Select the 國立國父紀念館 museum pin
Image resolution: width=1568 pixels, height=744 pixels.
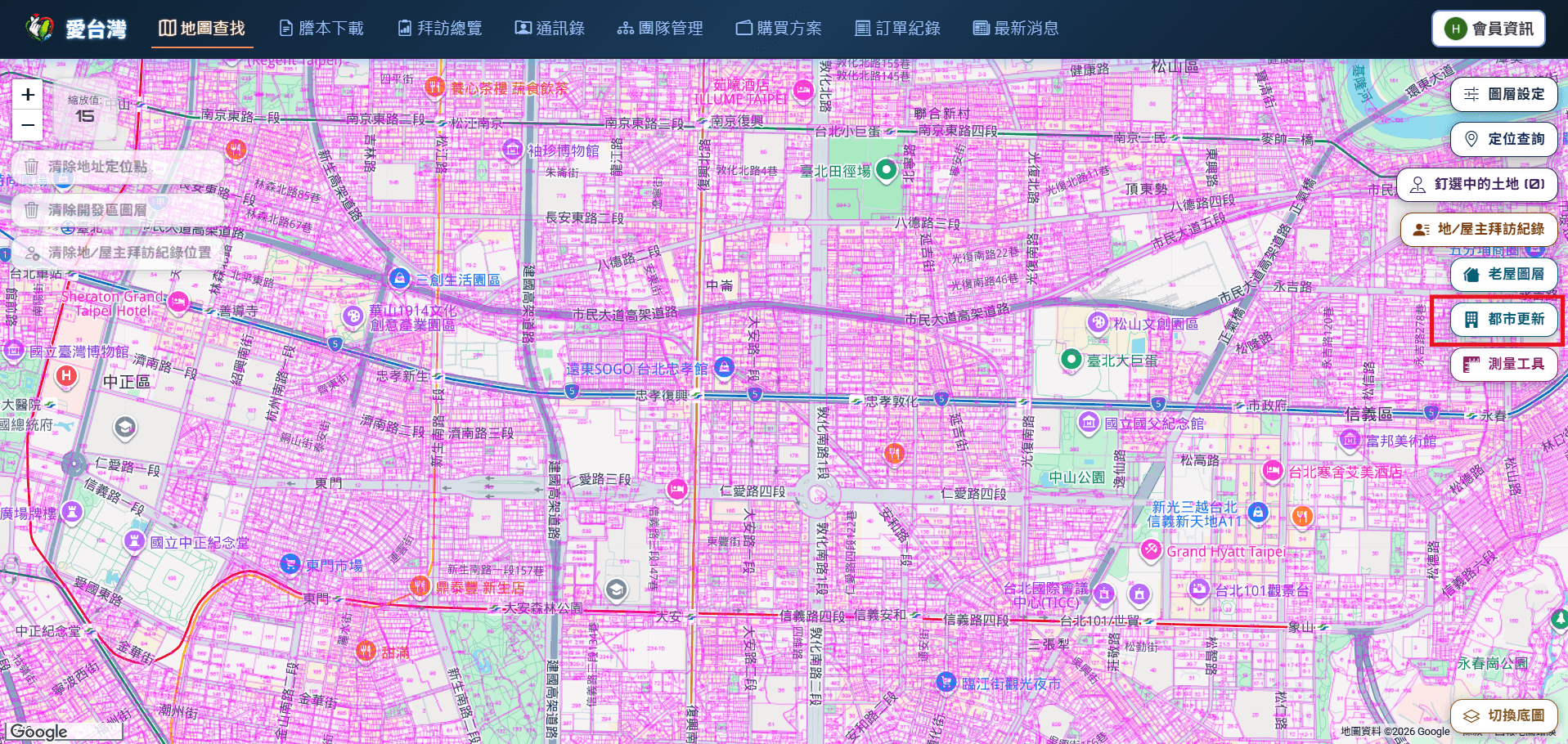(1089, 422)
